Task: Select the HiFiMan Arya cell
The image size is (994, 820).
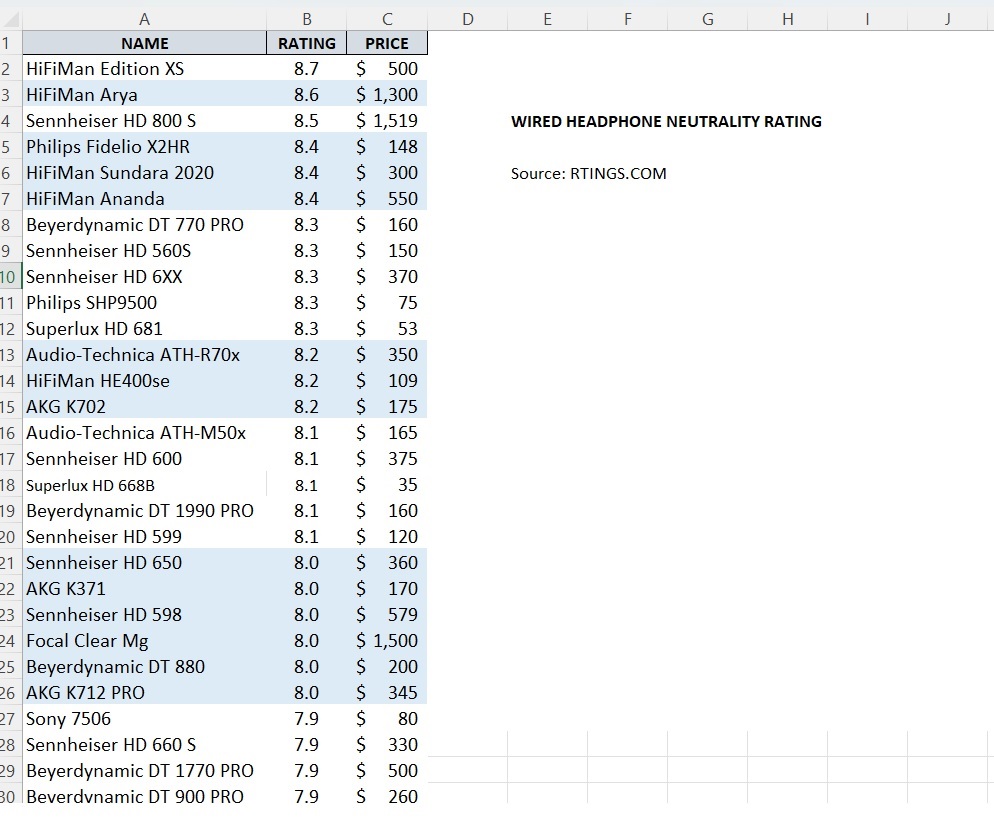Action: point(145,94)
